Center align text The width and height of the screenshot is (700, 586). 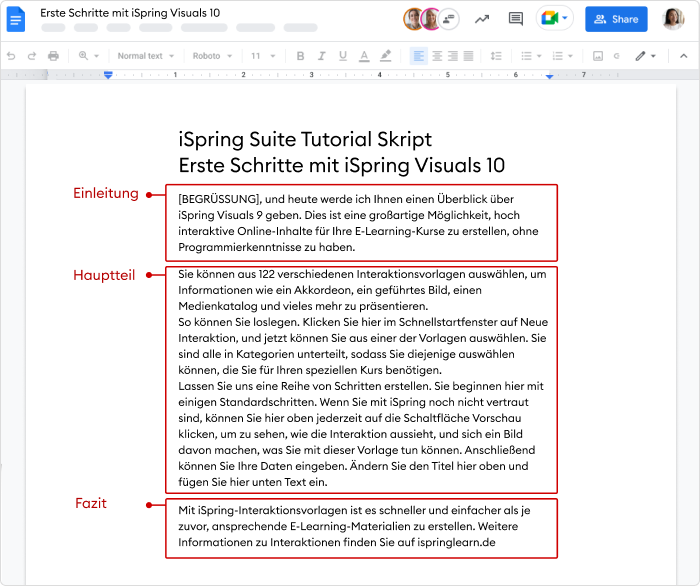point(437,56)
